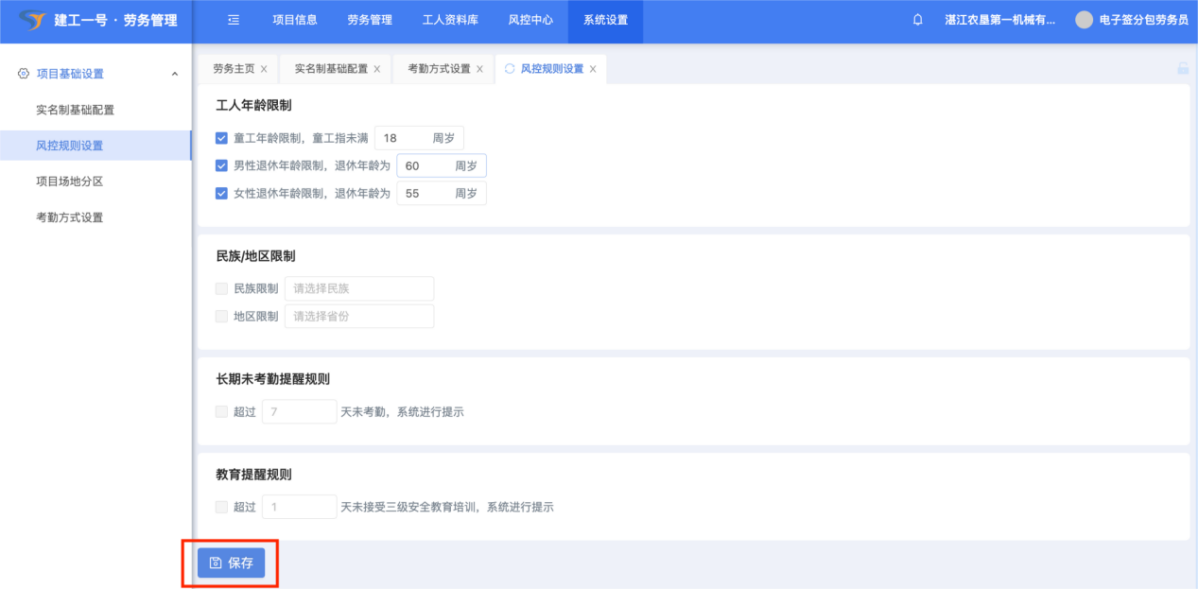Viewport: 1198px width, 589px height.
Task: Click the female retirement age input field
Action: point(425,193)
